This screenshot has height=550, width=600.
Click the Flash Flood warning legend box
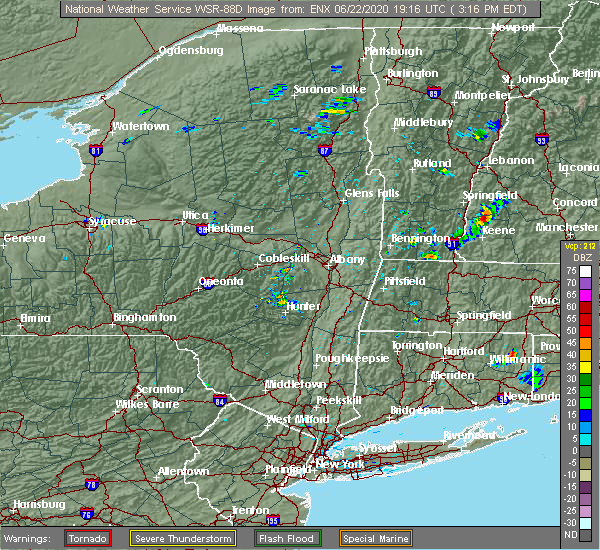click(287, 539)
